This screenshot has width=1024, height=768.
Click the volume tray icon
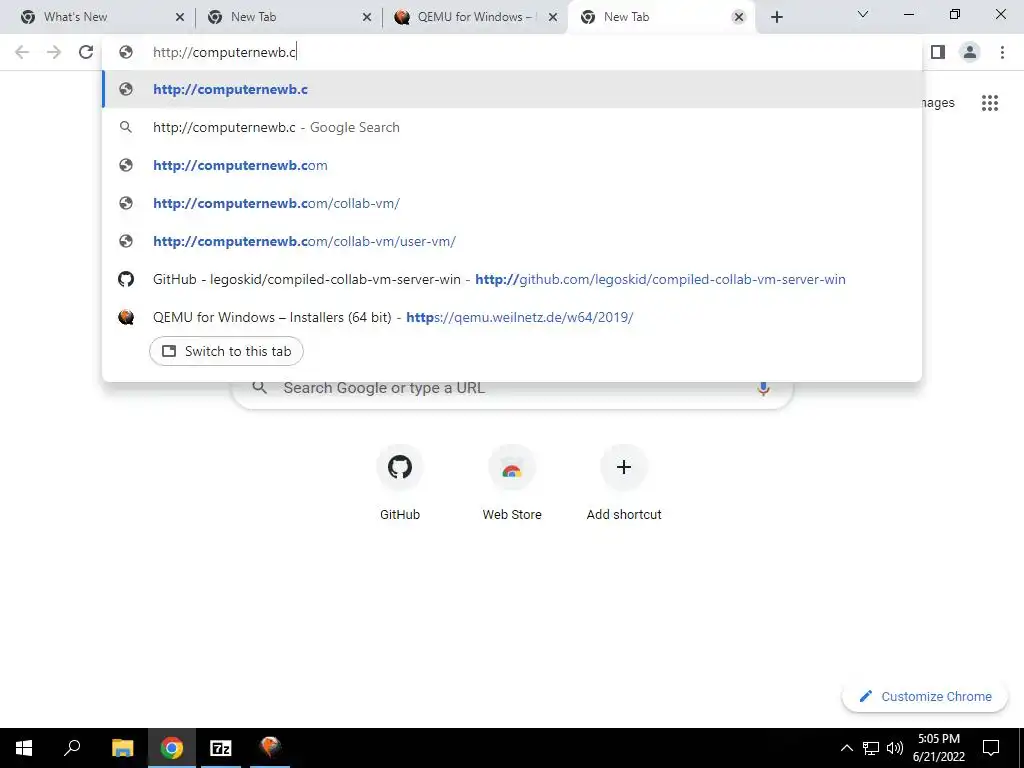(895, 748)
